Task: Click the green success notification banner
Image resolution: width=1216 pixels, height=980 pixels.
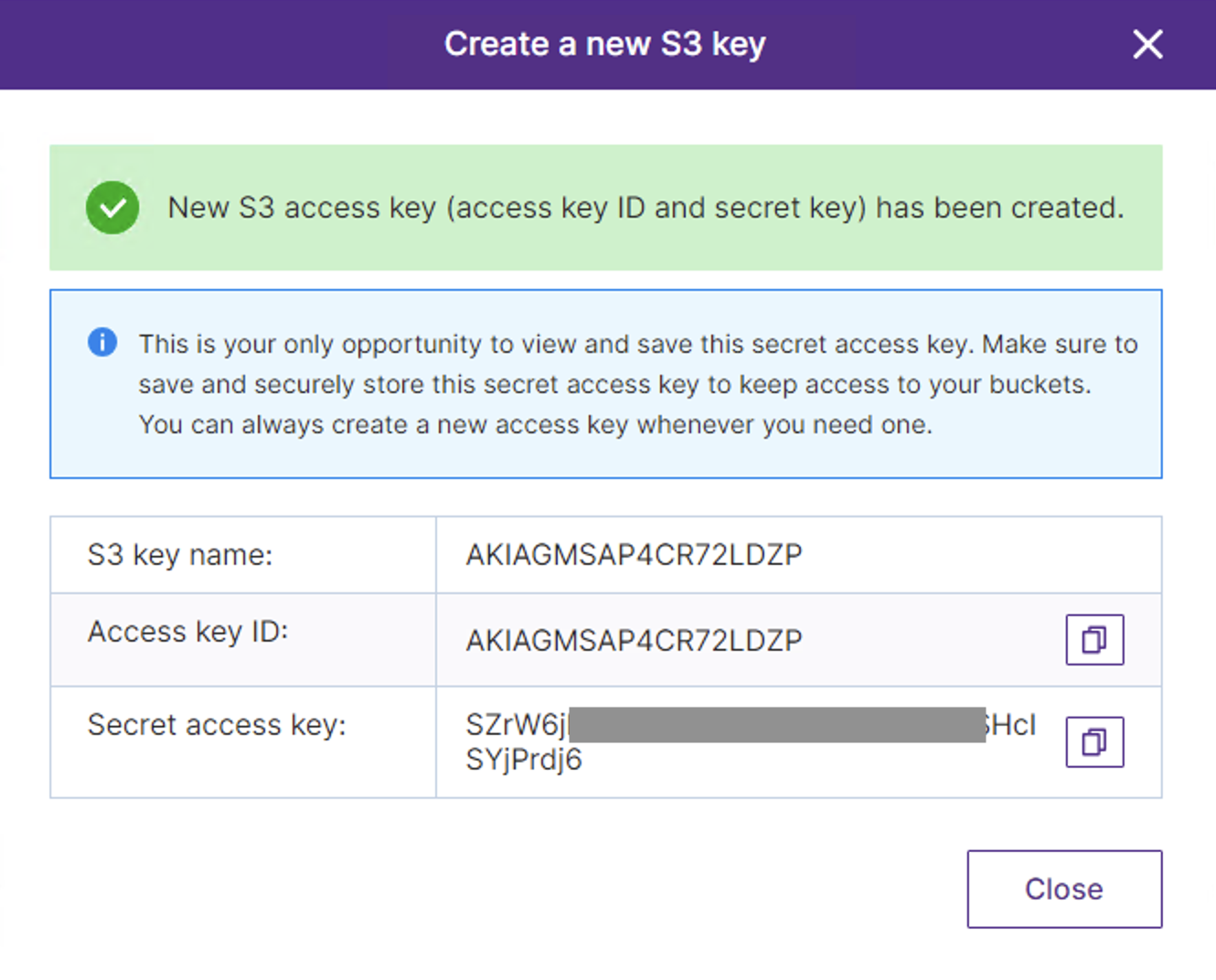Action: [605, 208]
